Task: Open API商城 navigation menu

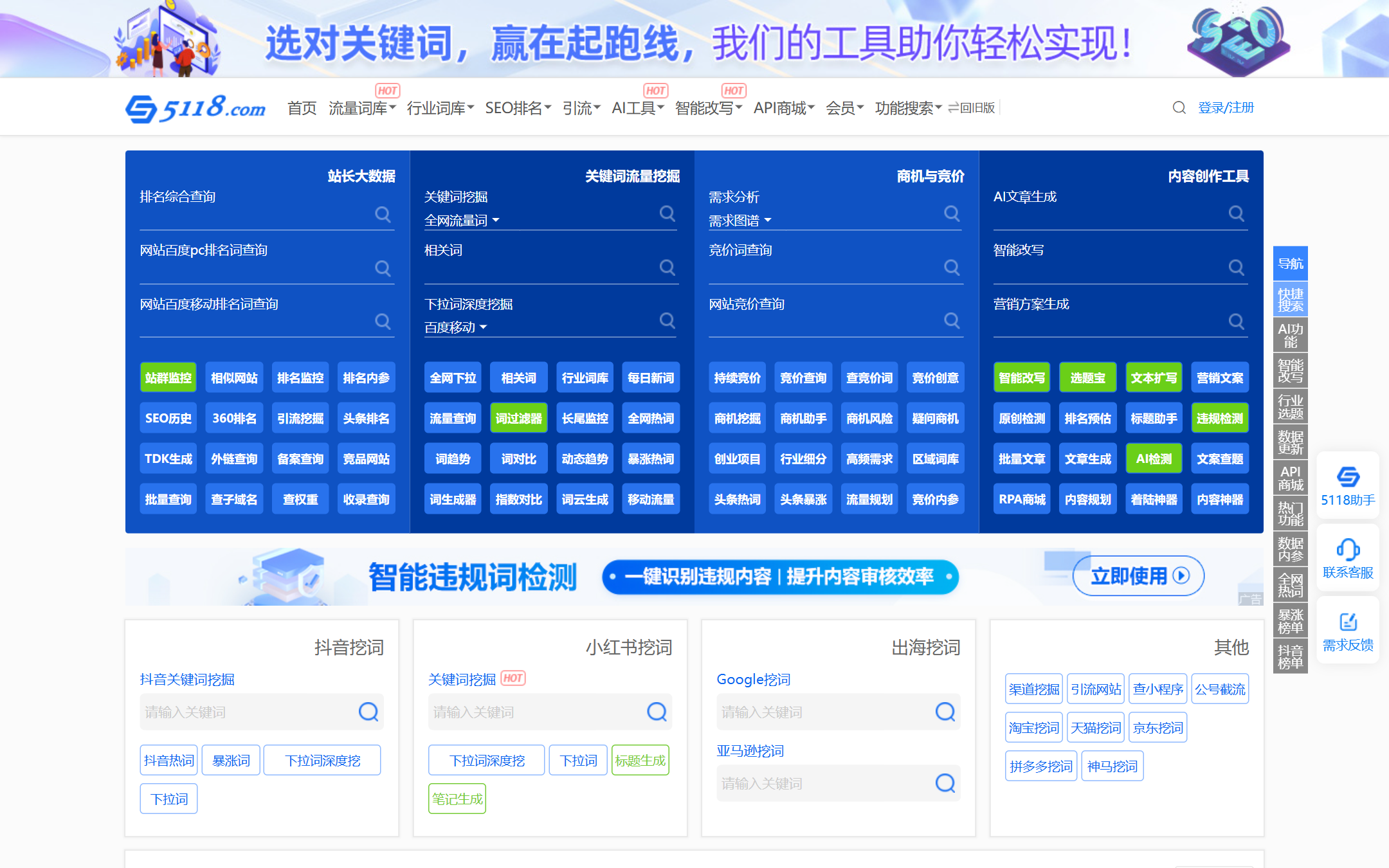Action: click(784, 108)
